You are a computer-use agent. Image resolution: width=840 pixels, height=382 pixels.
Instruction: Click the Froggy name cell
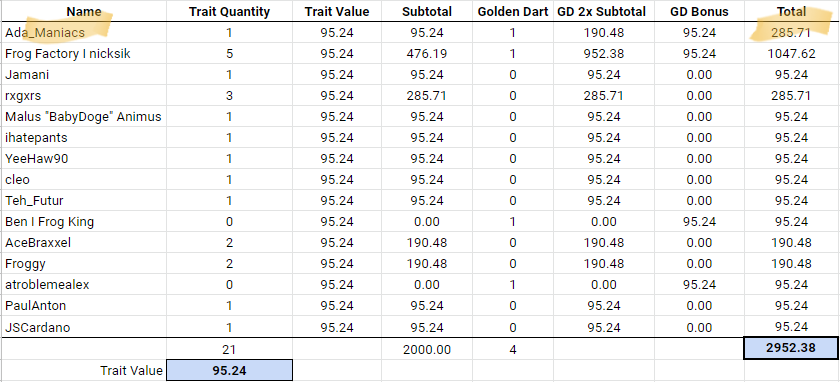[84, 264]
